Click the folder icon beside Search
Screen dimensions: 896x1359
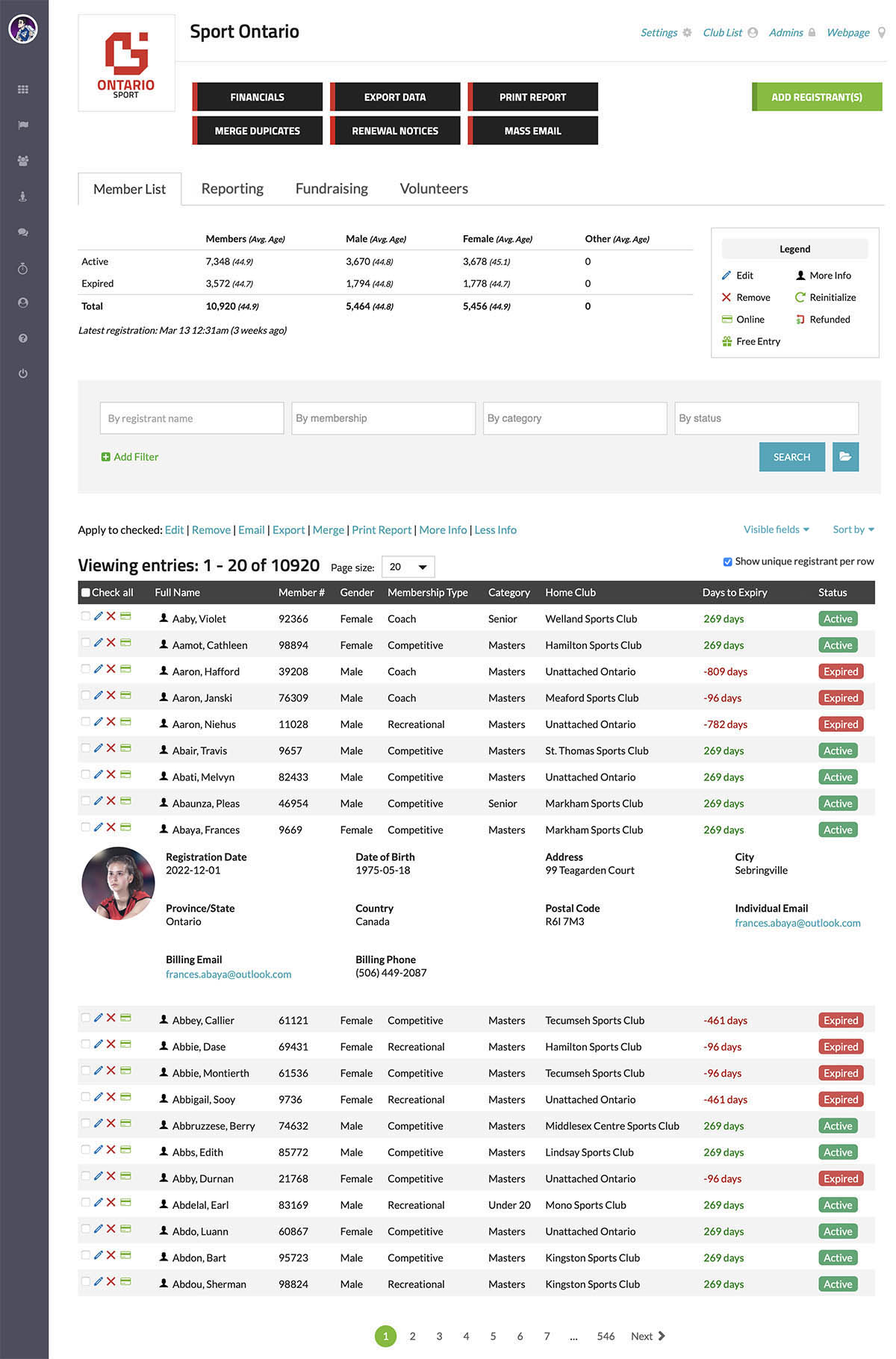[x=845, y=457]
